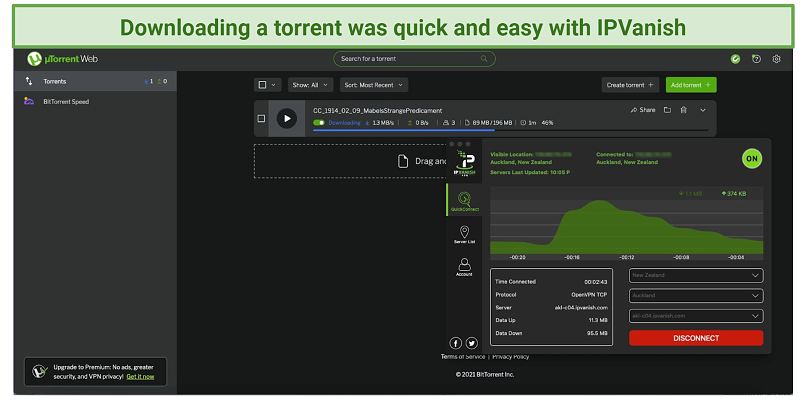Click the torrent name CC_1914_02_09_MabelsStrangePredicament
Viewport: 806px width, 400px height.
click(x=377, y=111)
